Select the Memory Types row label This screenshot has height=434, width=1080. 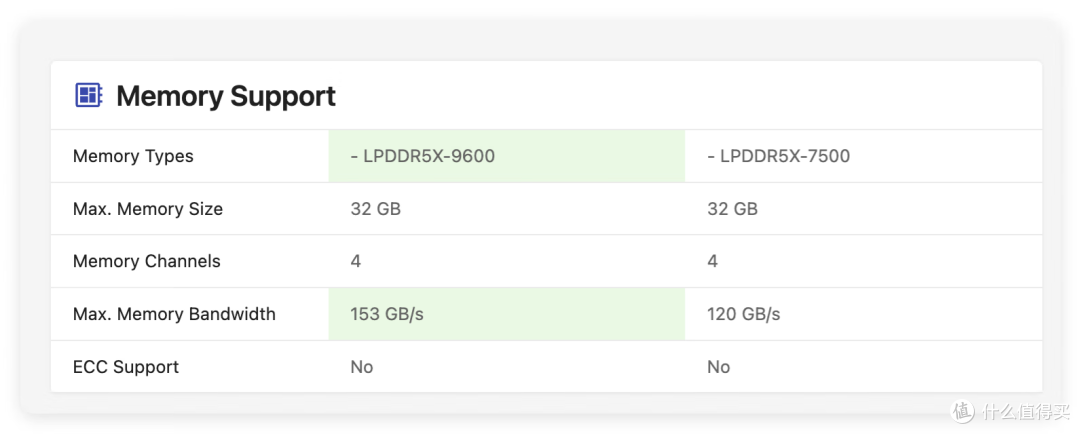[x=133, y=156]
